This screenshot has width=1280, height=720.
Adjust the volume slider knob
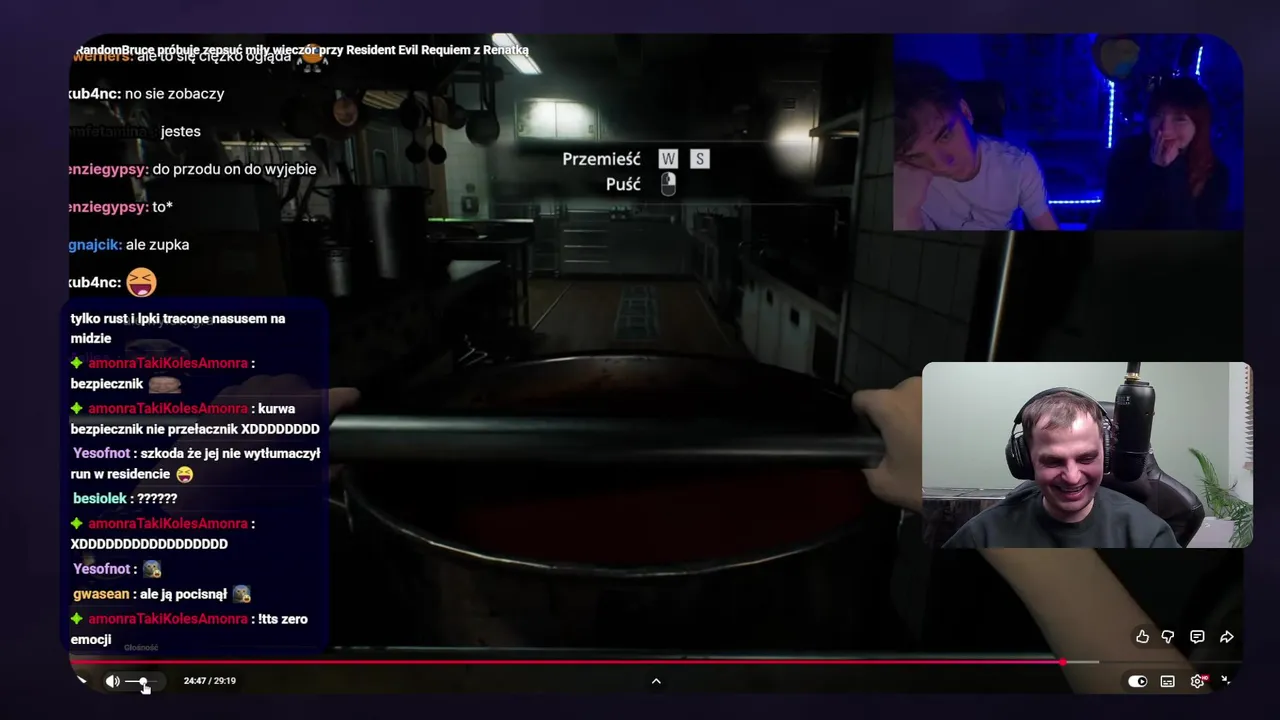click(x=143, y=681)
